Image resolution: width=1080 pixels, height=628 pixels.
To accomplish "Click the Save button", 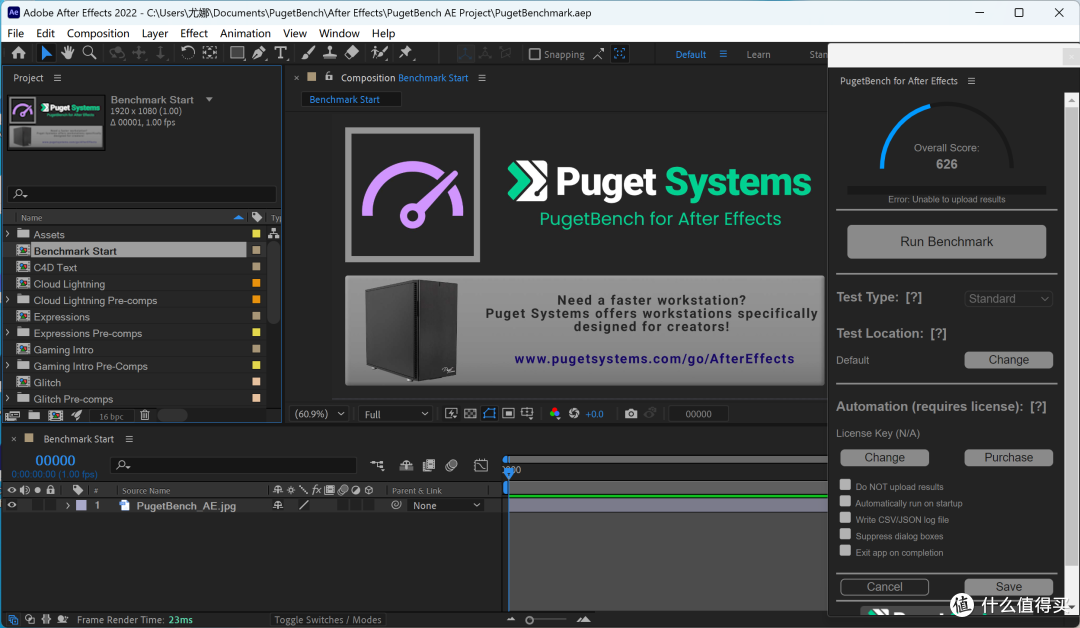I will click(1008, 587).
